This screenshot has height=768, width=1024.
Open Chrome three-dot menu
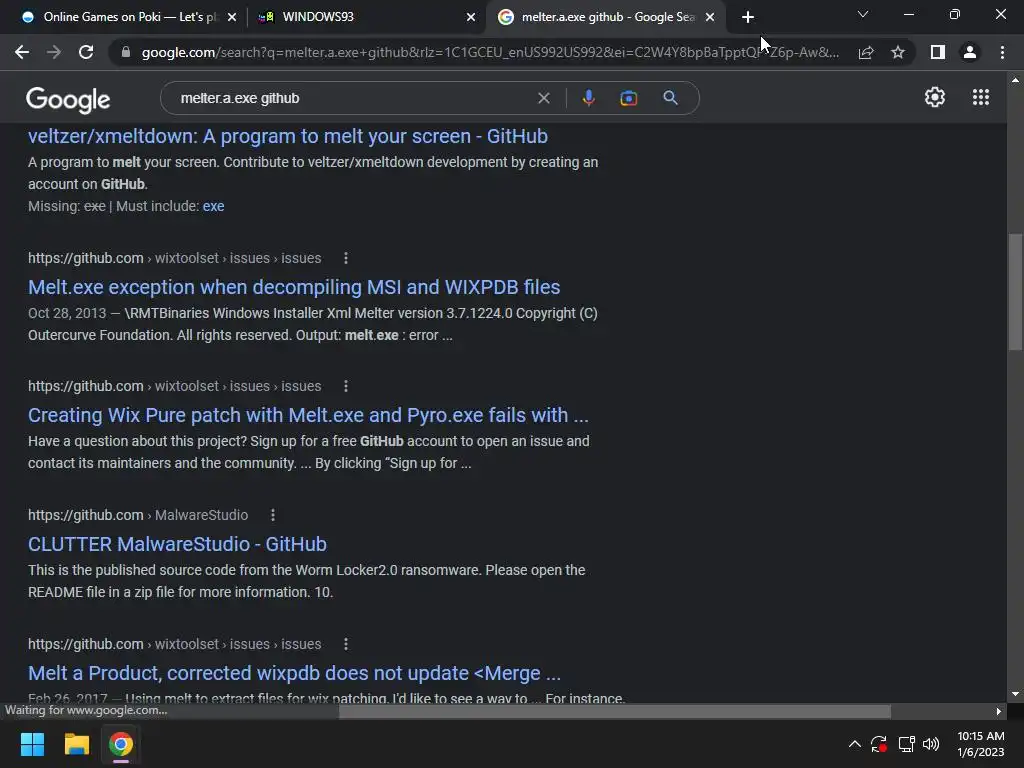point(1002,52)
